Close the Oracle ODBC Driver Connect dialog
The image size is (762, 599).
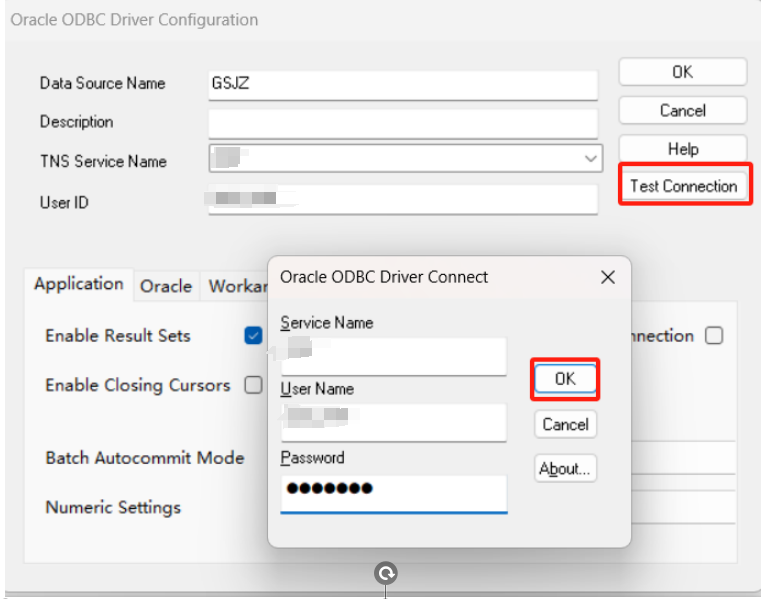pos(607,277)
